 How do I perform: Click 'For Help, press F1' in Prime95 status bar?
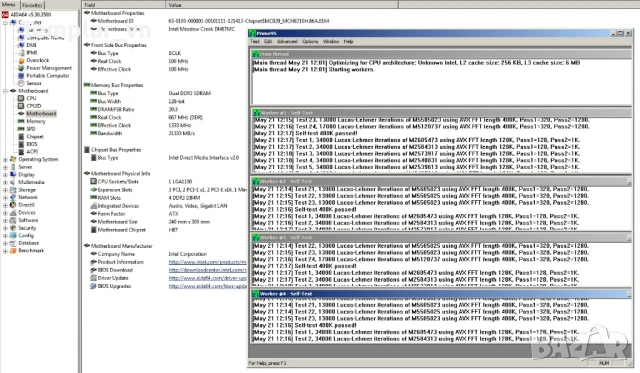click(x=267, y=363)
